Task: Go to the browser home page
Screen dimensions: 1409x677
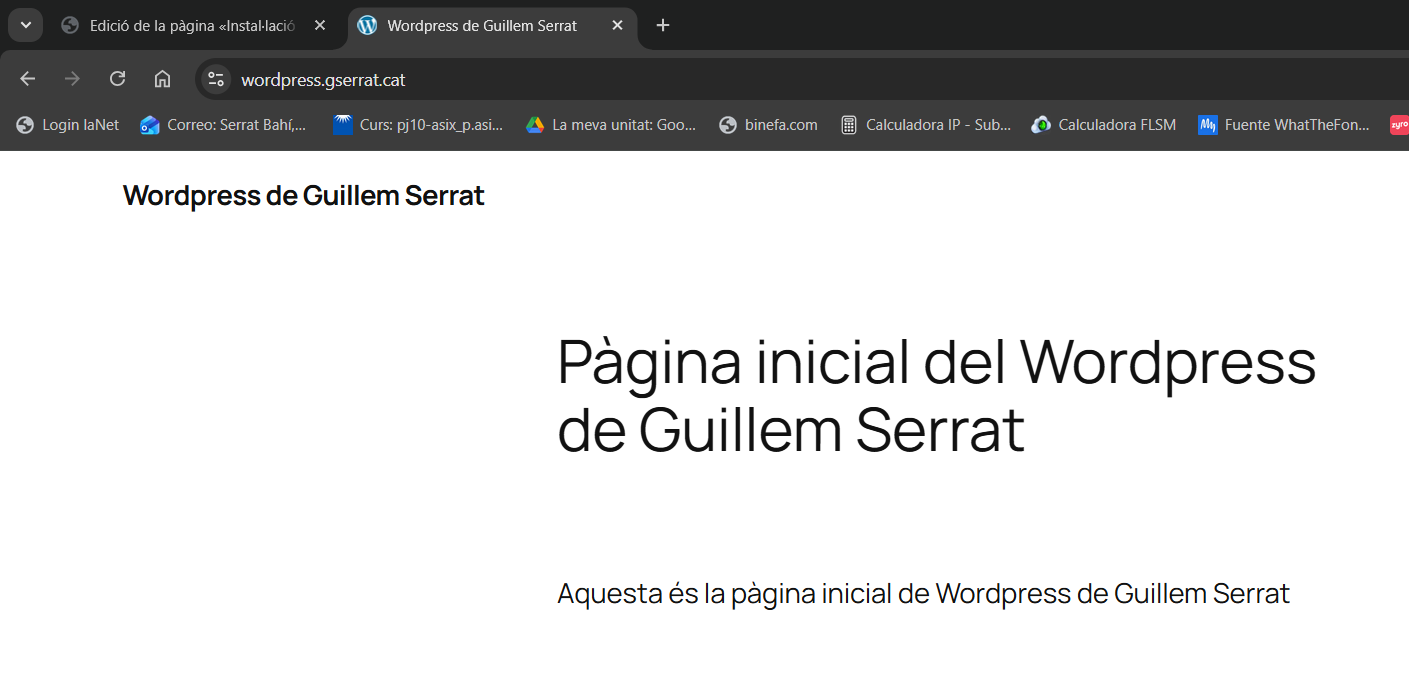Action: click(162, 79)
